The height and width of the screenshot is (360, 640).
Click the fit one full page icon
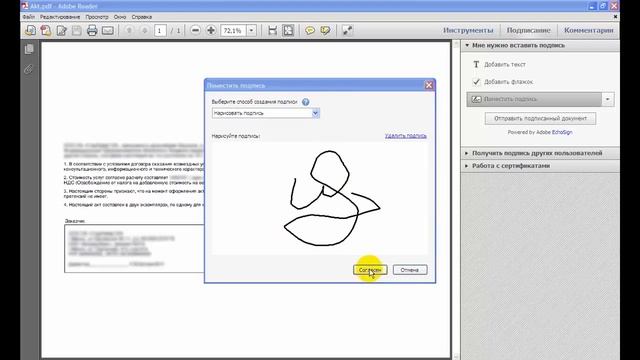pos(288,30)
